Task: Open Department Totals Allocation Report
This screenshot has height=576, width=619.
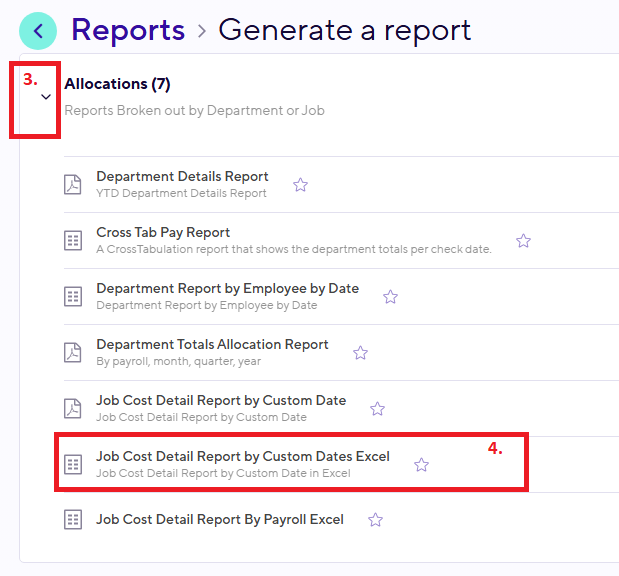Action: [x=212, y=344]
